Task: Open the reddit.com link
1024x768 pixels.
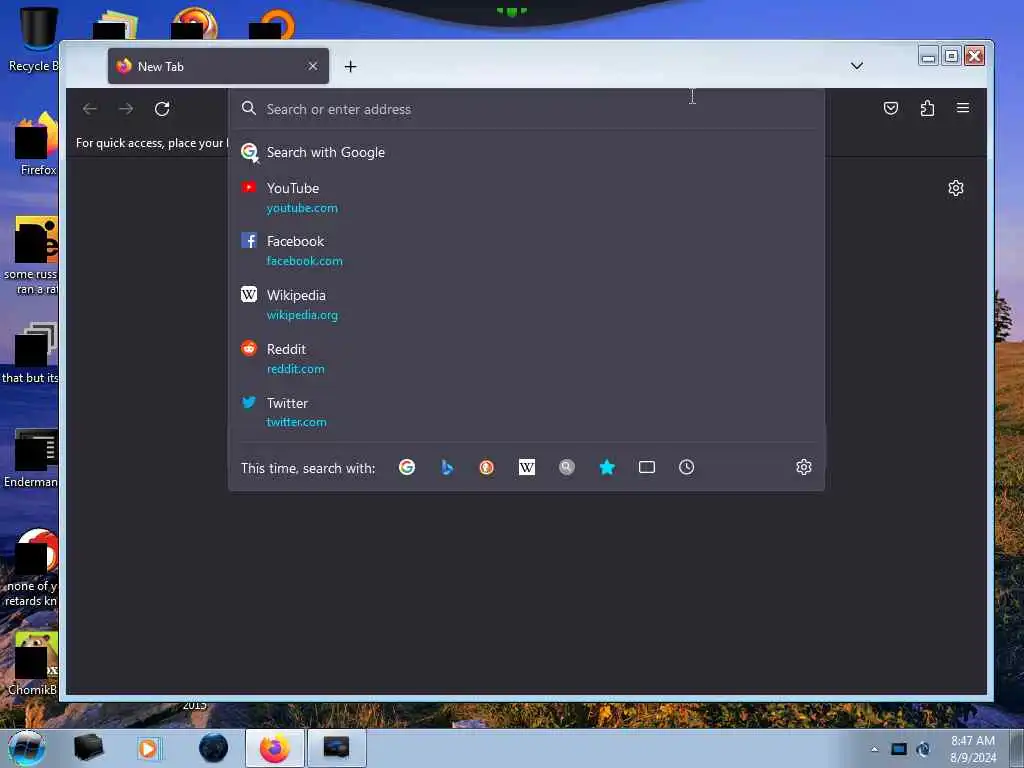Action: [x=296, y=369]
